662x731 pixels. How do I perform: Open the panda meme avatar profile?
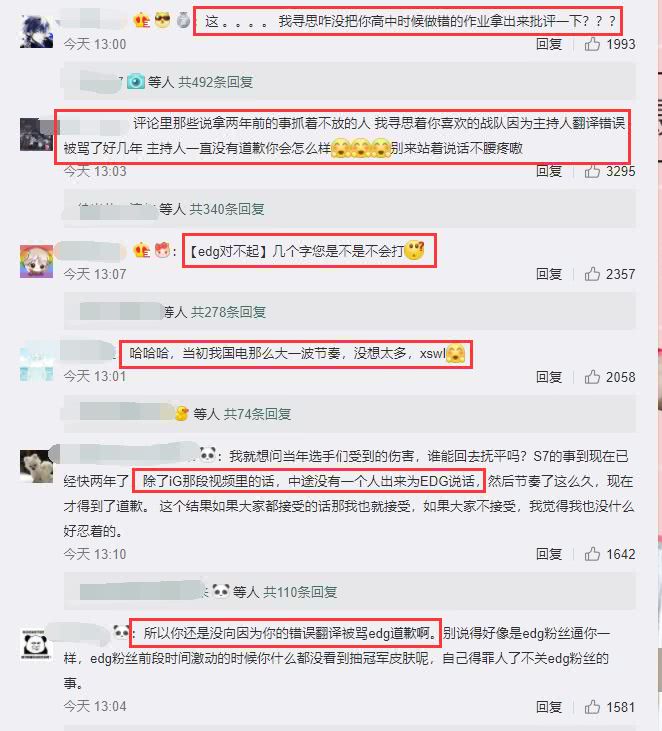(x=36, y=645)
